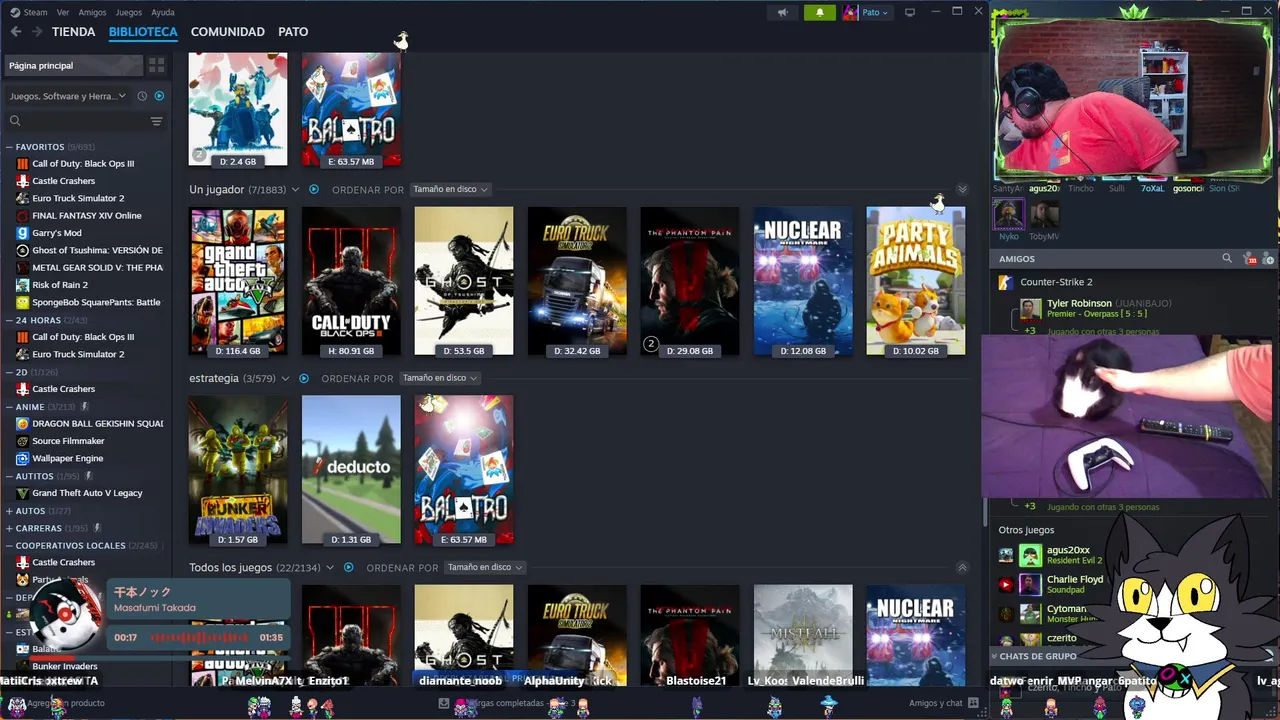Click agus20xx avatar in friends list

click(x=1030, y=555)
